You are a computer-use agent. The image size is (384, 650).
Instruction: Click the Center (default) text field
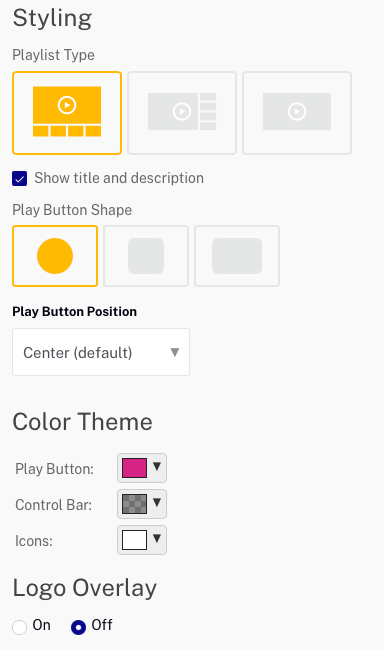click(78, 353)
